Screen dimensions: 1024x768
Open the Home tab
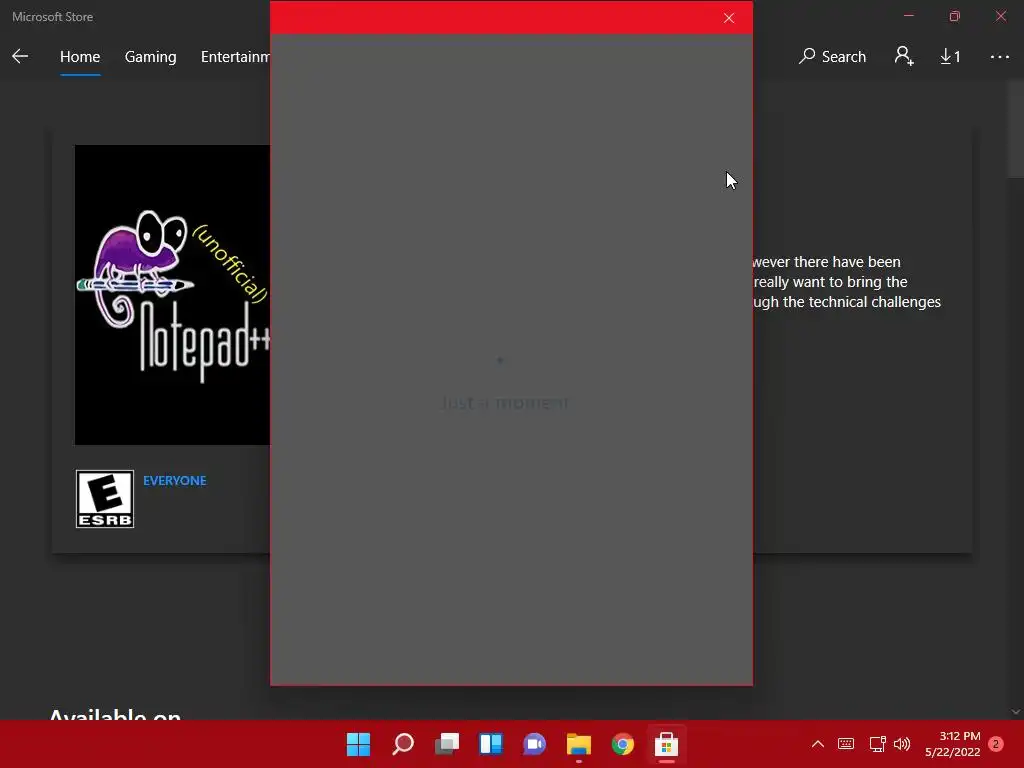click(x=80, y=57)
